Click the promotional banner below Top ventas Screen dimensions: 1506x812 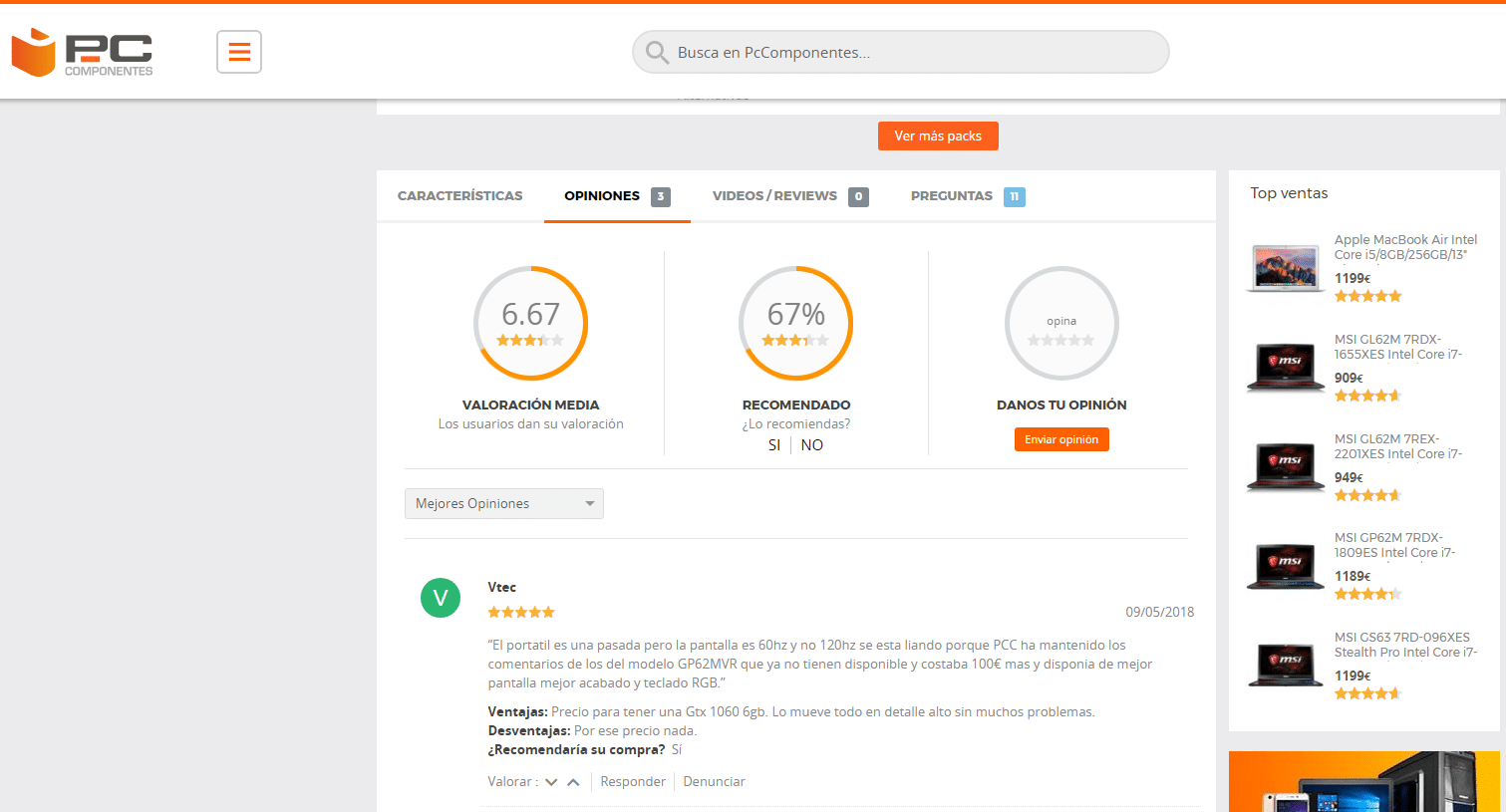coord(1364,782)
